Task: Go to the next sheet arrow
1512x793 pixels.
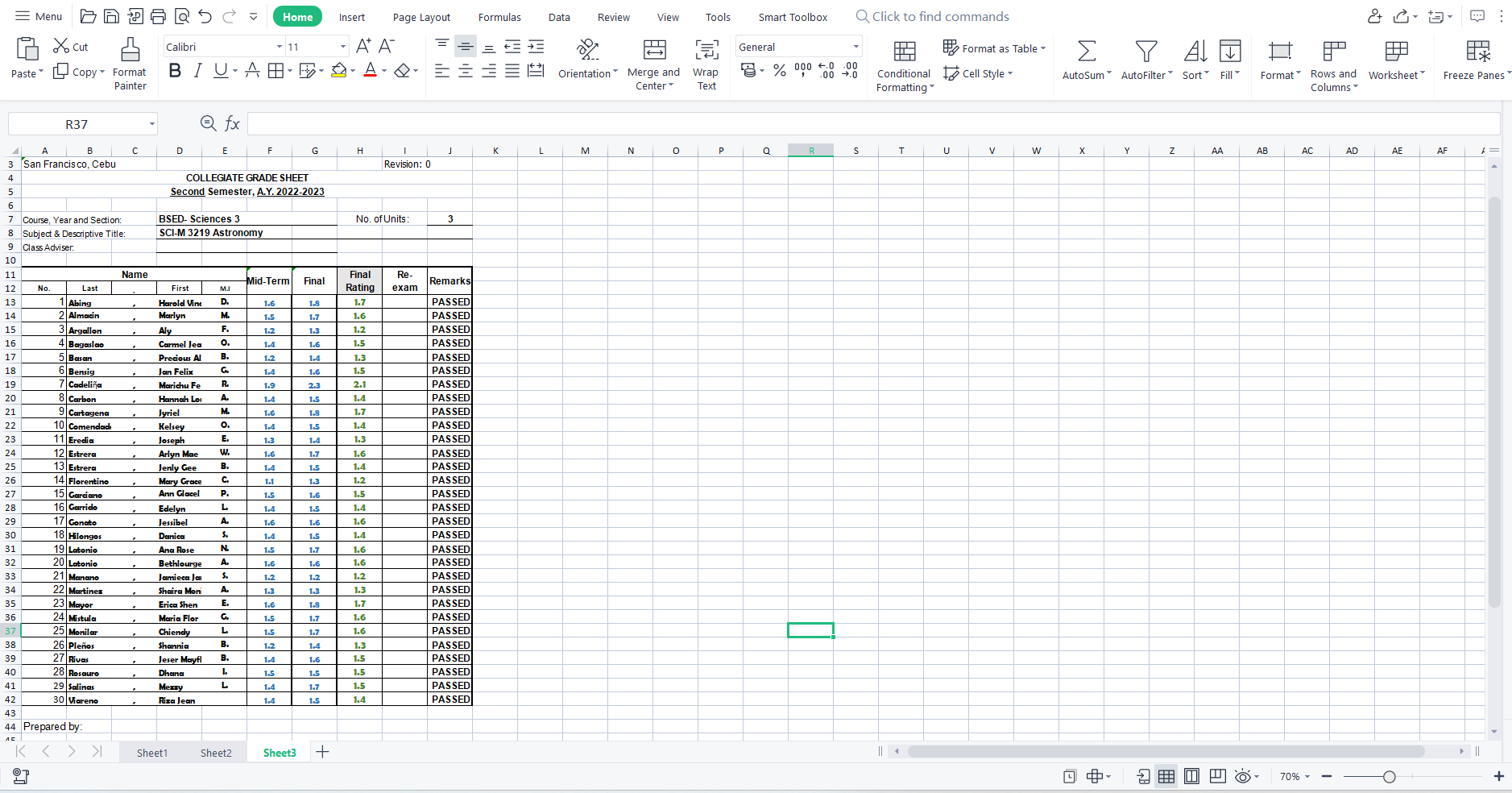Action: click(72, 751)
